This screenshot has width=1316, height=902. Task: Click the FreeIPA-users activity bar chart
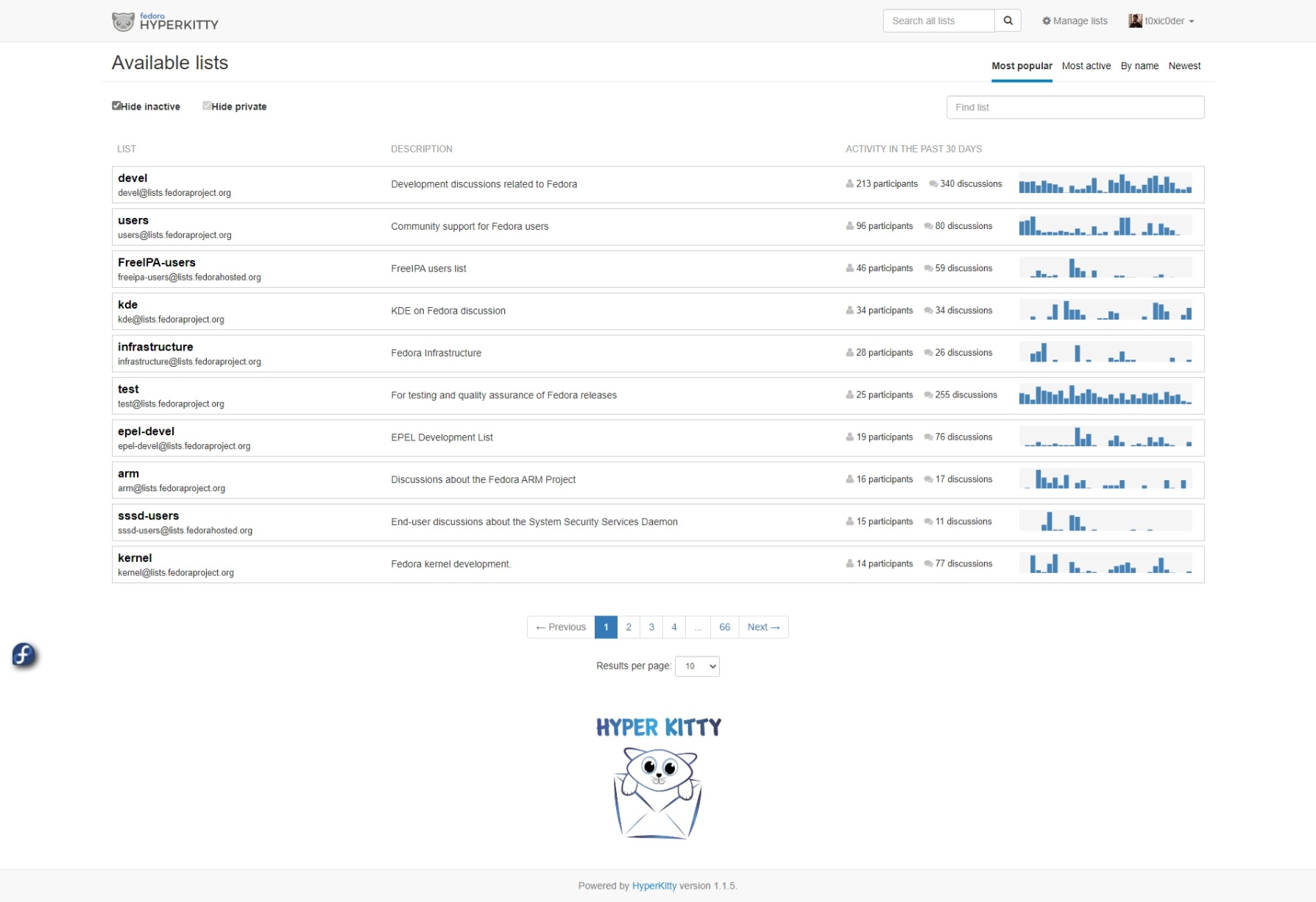tap(1105, 268)
